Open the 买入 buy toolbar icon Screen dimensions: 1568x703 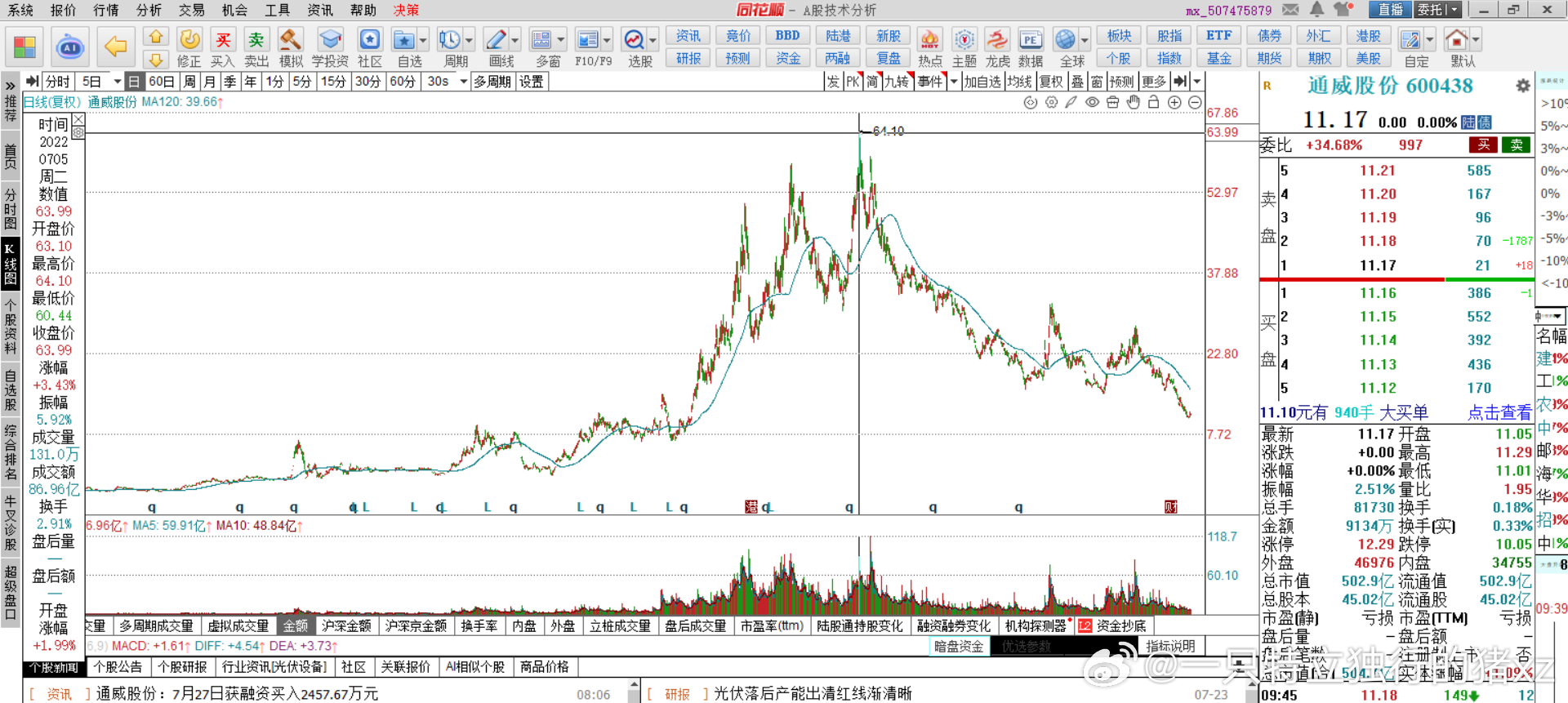tap(222, 48)
